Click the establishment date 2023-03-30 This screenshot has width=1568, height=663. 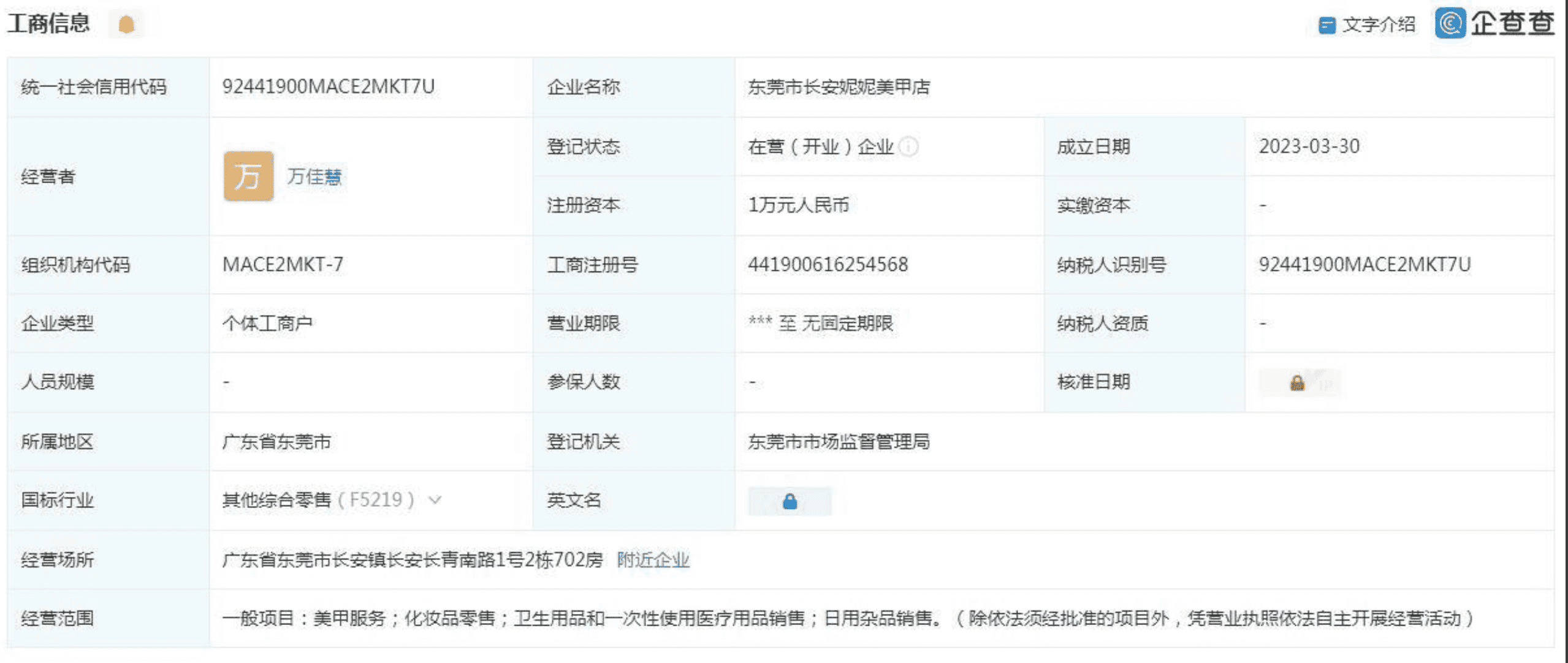point(1309,146)
